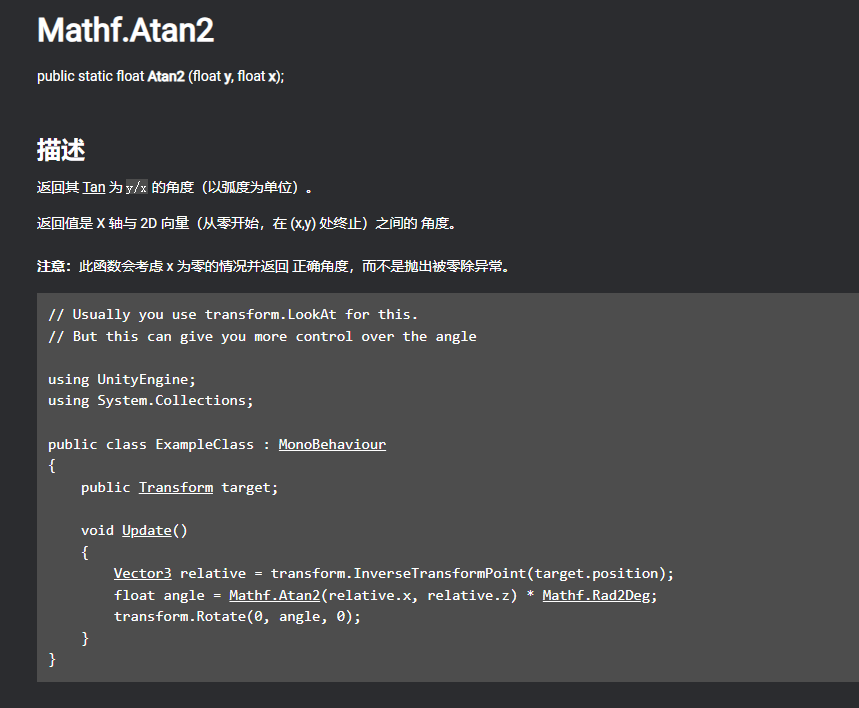Click the 注意 note paragraph
Viewport: 859px width, 708px height.
coord(273,266)
